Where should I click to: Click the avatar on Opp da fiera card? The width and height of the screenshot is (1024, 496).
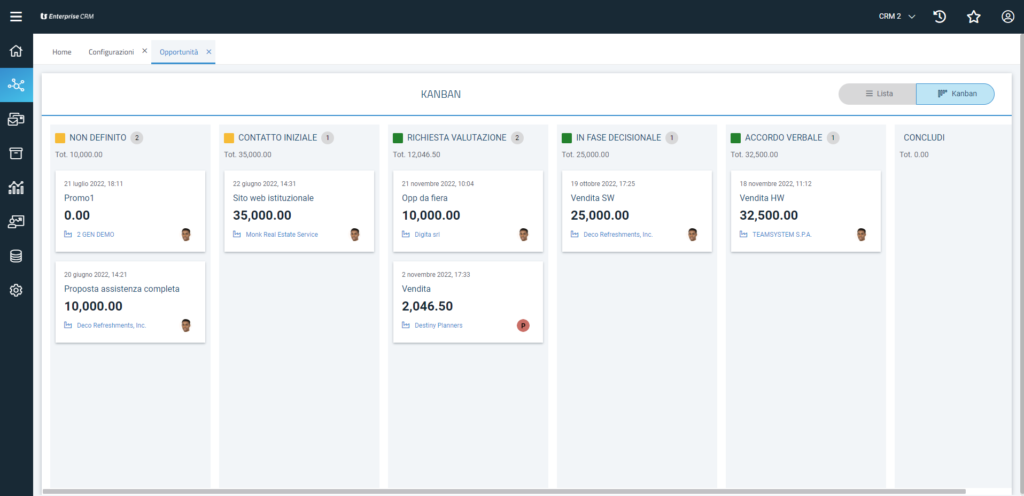click(x=523, y=234)
